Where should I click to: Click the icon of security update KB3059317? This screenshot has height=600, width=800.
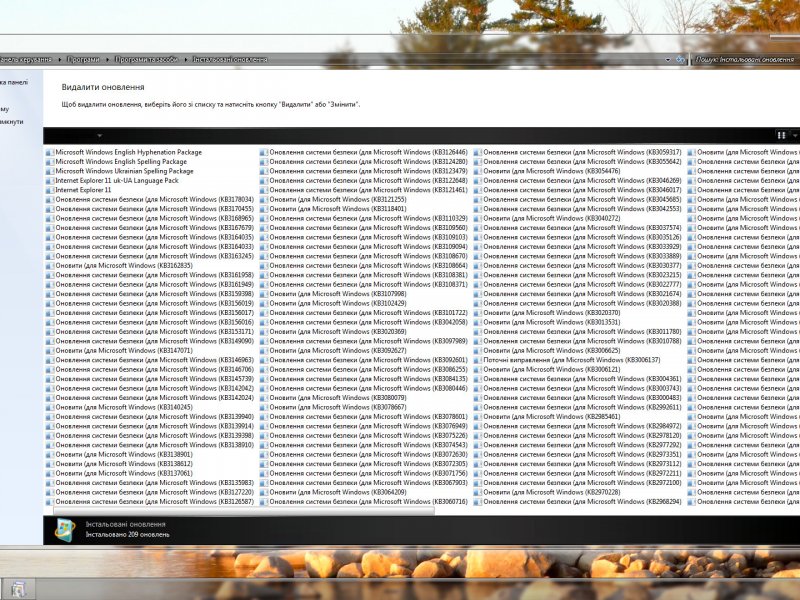[x=478, y=152]
